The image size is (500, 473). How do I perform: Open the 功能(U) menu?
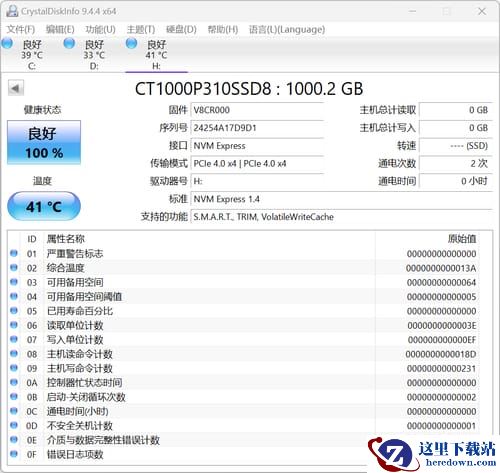click(x=100, y=29)
